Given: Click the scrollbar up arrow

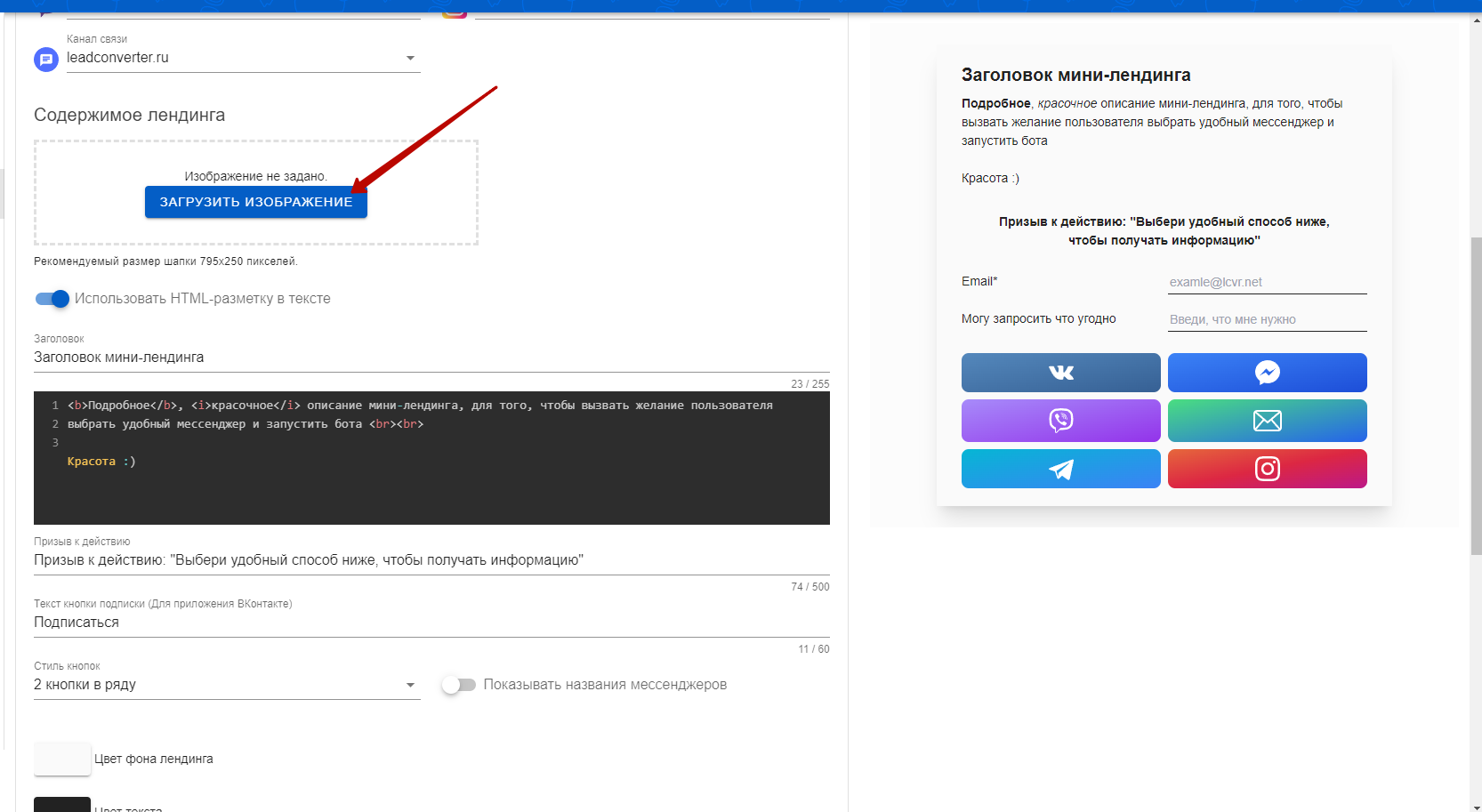Looking at the screenshot, I should coord(1476,20).
